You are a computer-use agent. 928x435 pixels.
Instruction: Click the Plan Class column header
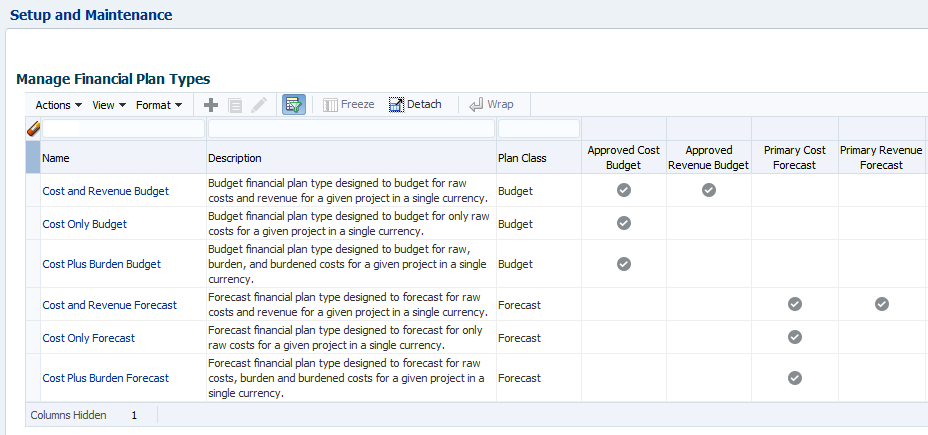[x=522, y=158]
